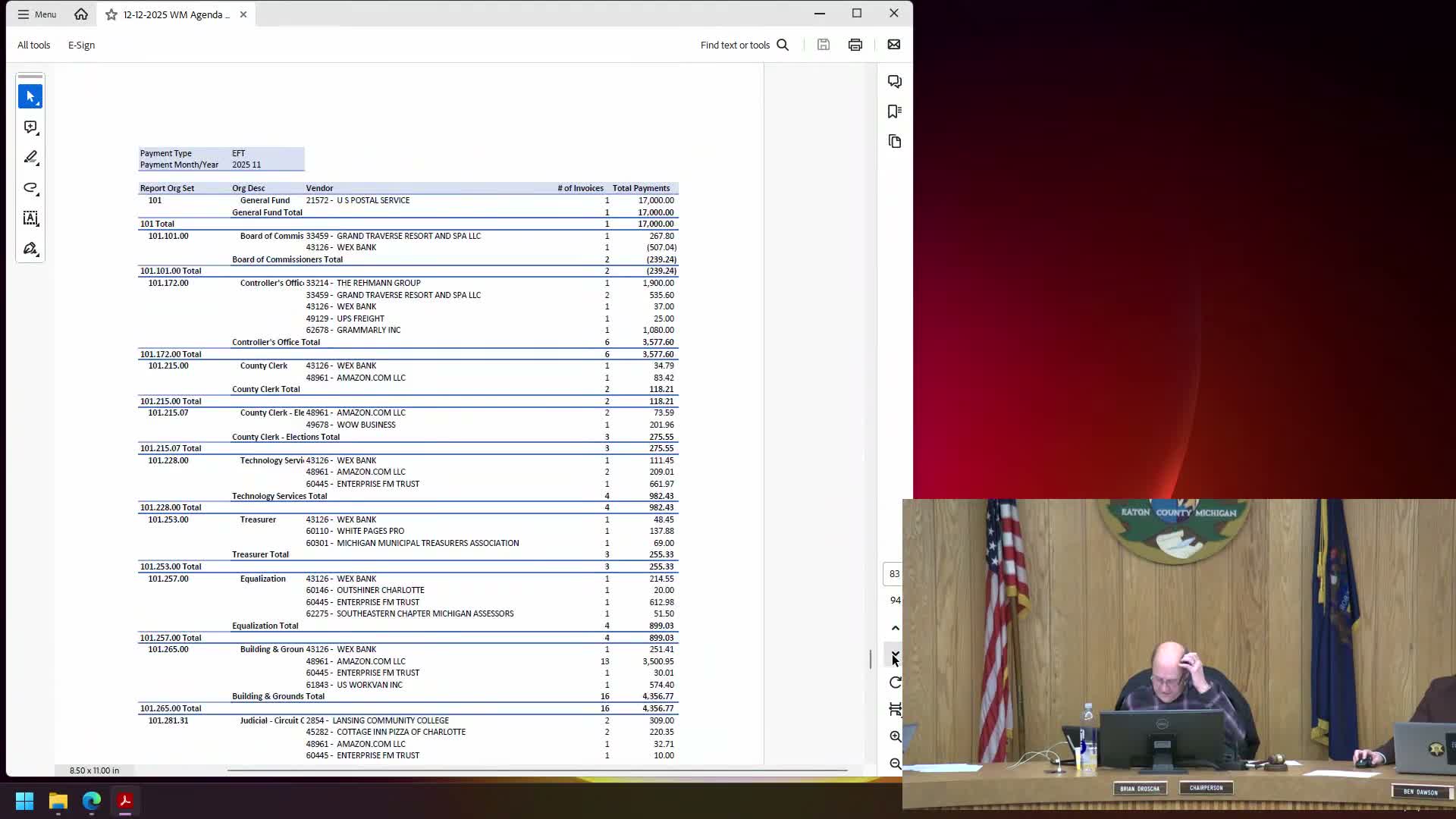
Task: Star the 12-12-2025 WM Agenda tab
Action: pyautogui.click(x=111, y=14)
